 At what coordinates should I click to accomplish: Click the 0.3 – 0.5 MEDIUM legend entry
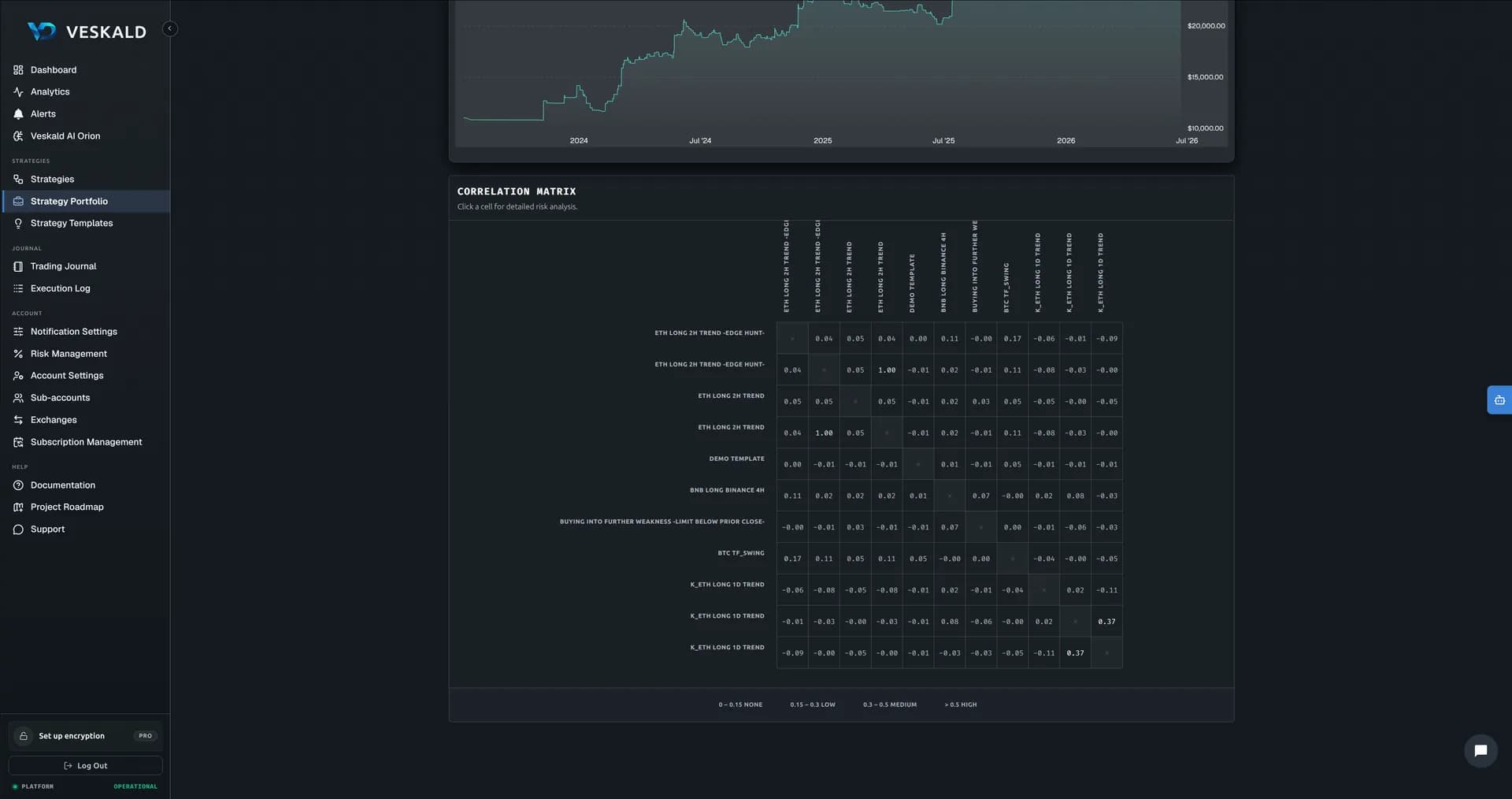[x=890, y=705]
